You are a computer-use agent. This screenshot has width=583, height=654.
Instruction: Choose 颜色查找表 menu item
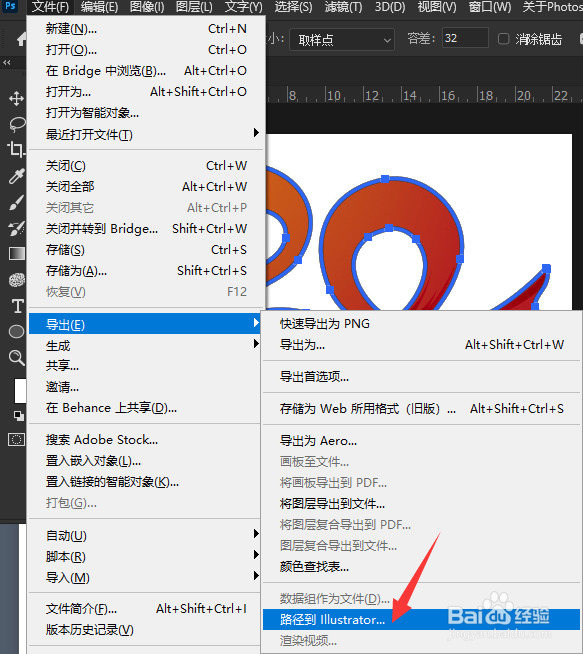421,566
